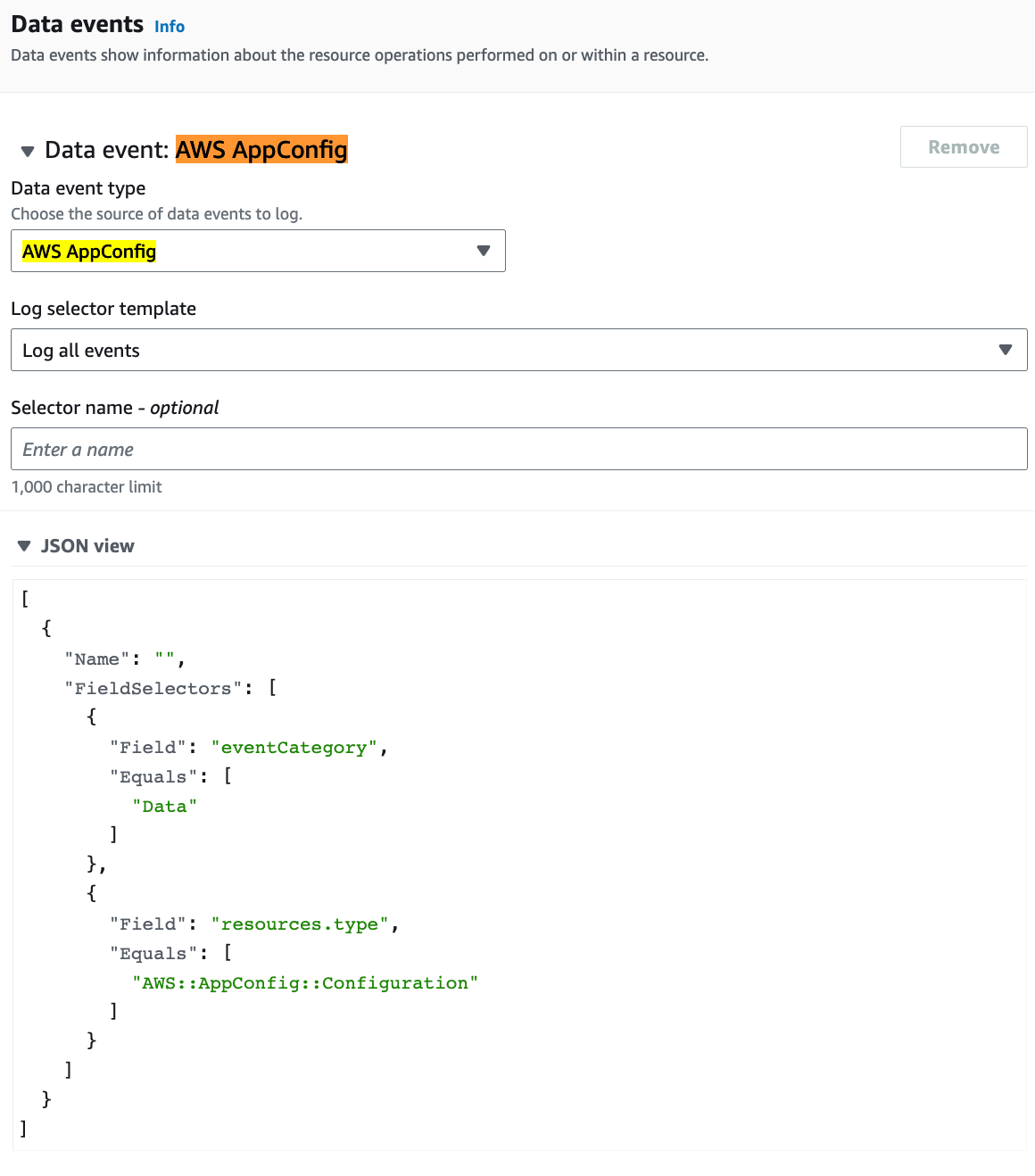Click the '1,000 character limit' hint text
This screenshot has width=1035, height=1176.
click(x=87, y=487)
